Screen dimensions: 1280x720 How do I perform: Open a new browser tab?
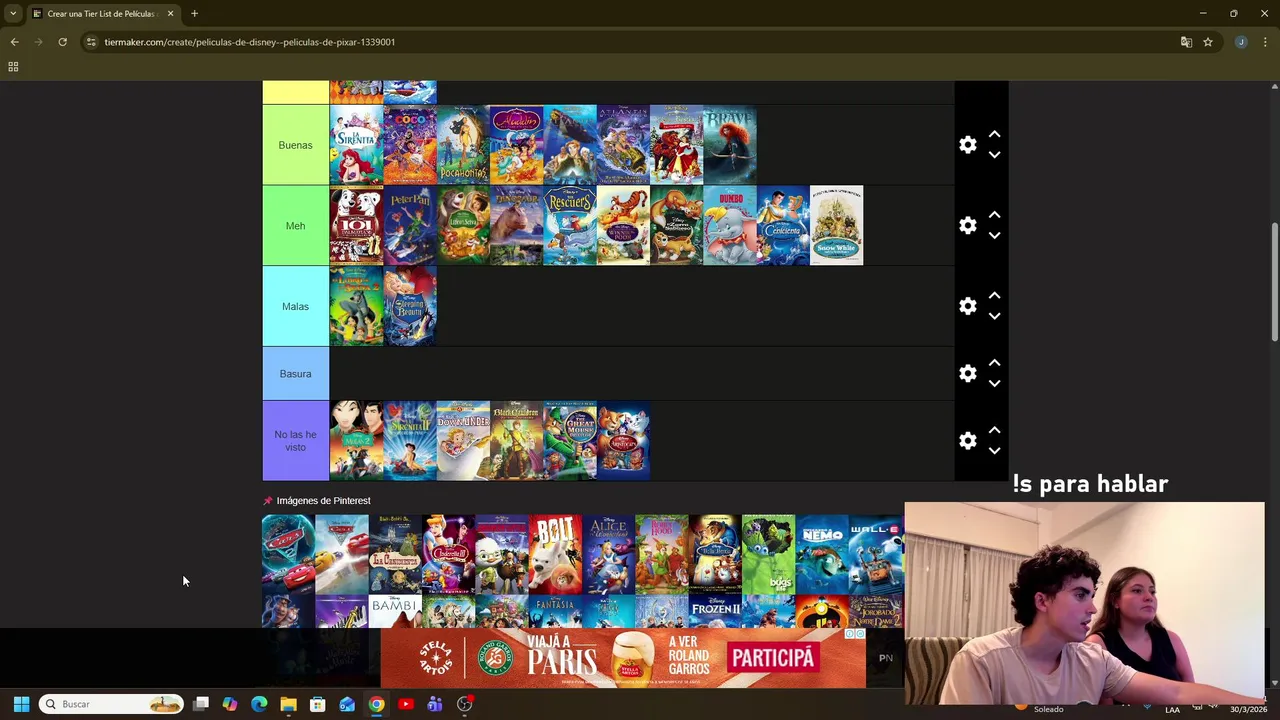pos(194,14)
